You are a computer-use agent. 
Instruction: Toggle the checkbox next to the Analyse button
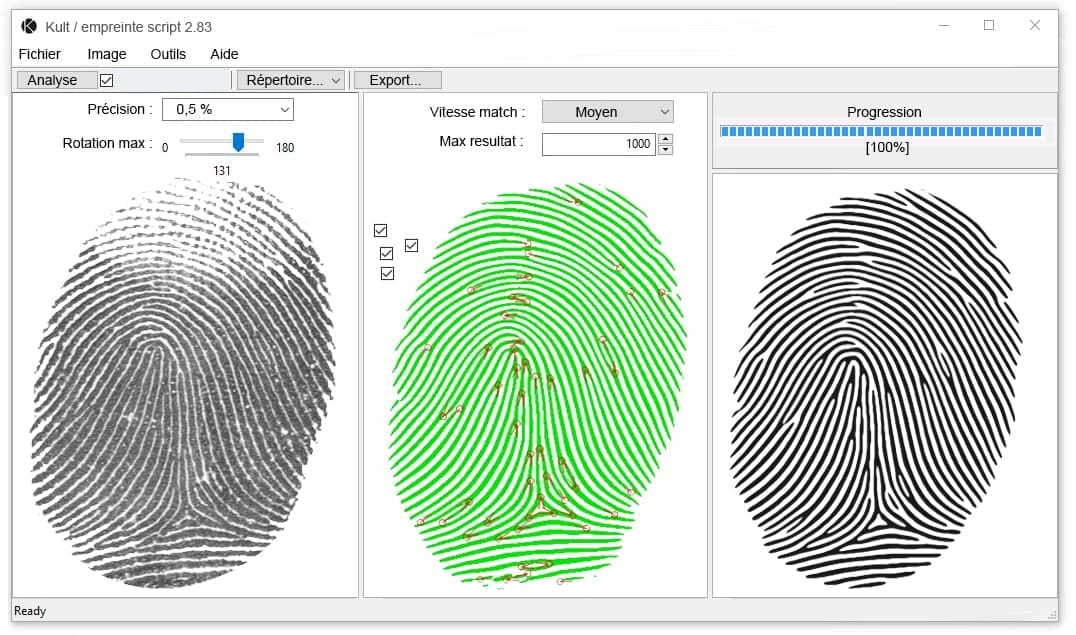coord(107,80)
